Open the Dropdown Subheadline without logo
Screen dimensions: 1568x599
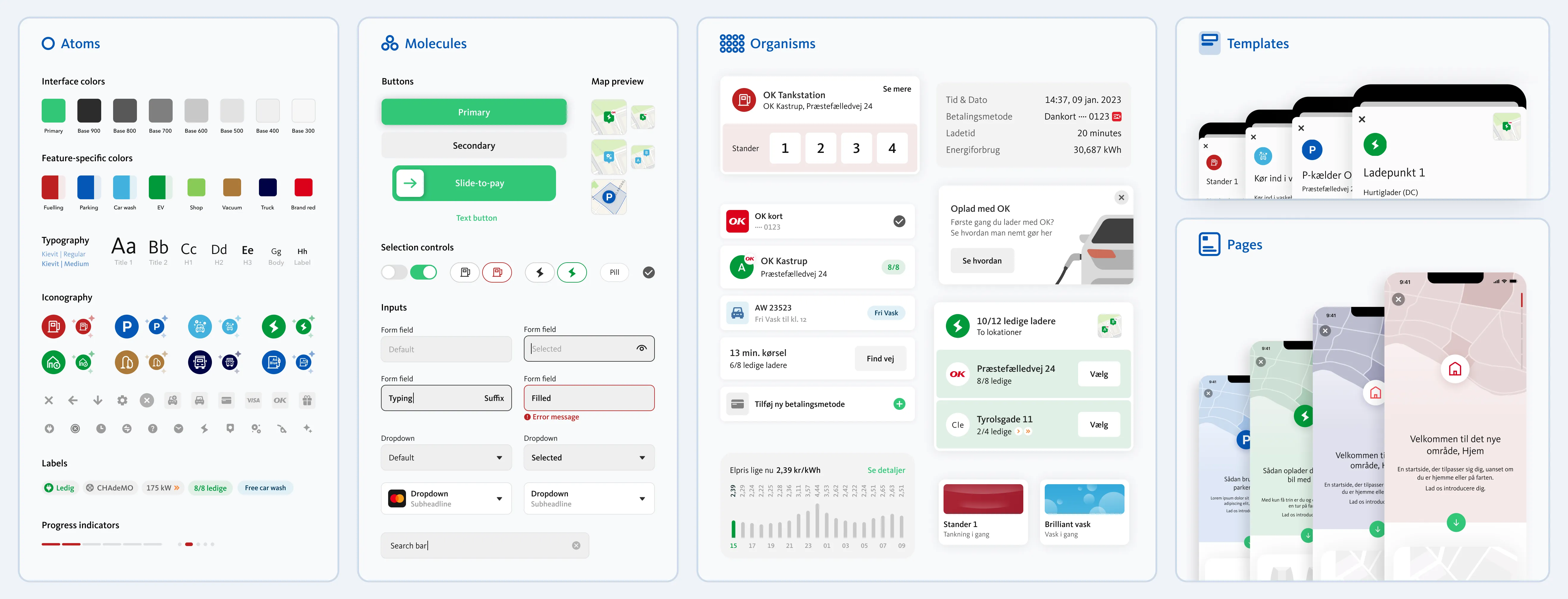click(x=589, y=499)
